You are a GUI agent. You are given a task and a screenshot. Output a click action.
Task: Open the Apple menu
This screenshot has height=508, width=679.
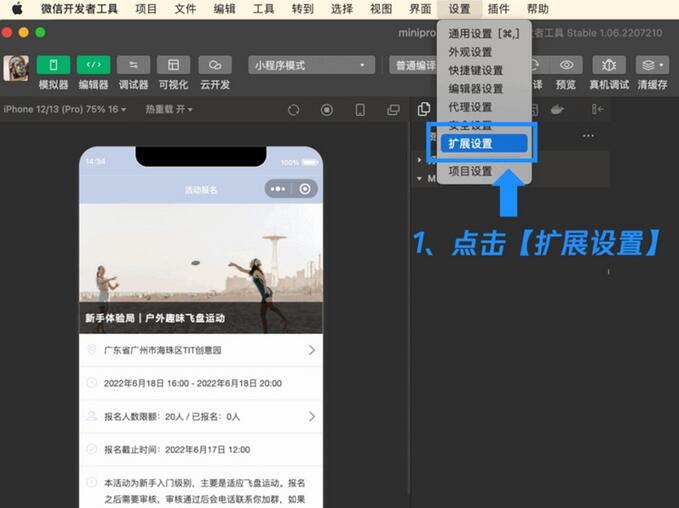pyautogui.click(x=17, y=9)
